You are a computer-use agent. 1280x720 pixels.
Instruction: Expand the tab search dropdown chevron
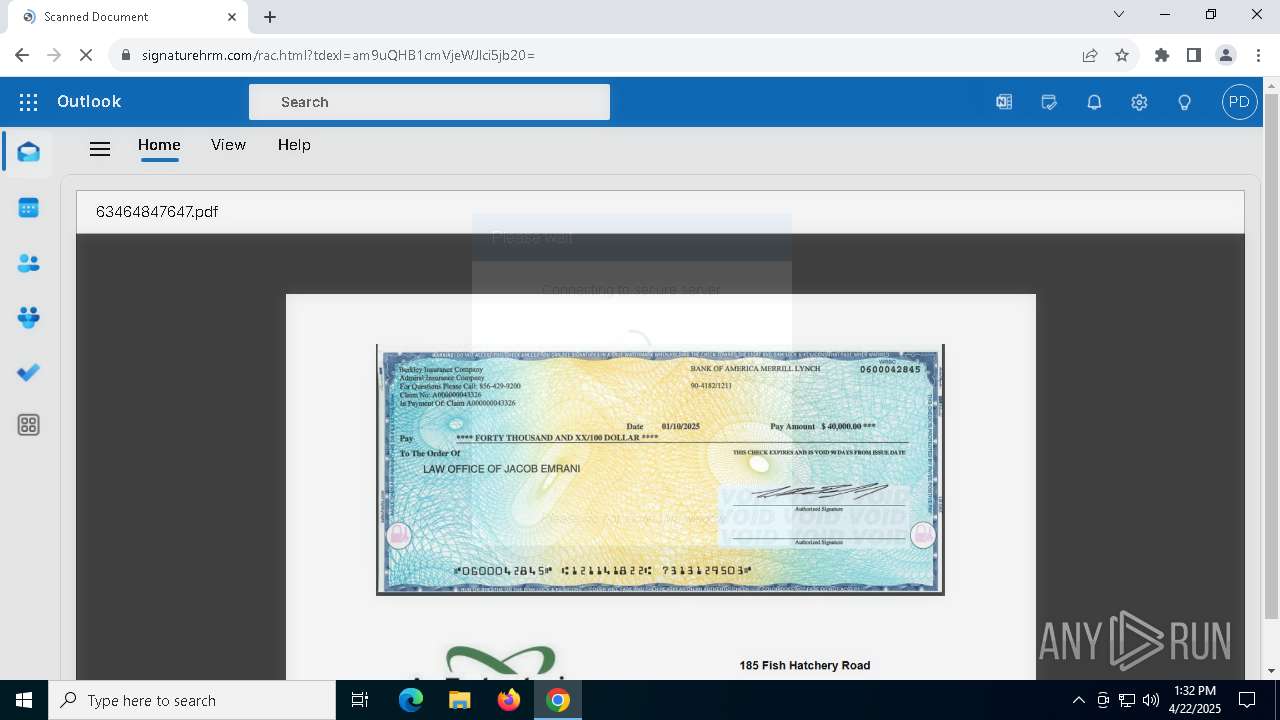tap(1119, 14)
